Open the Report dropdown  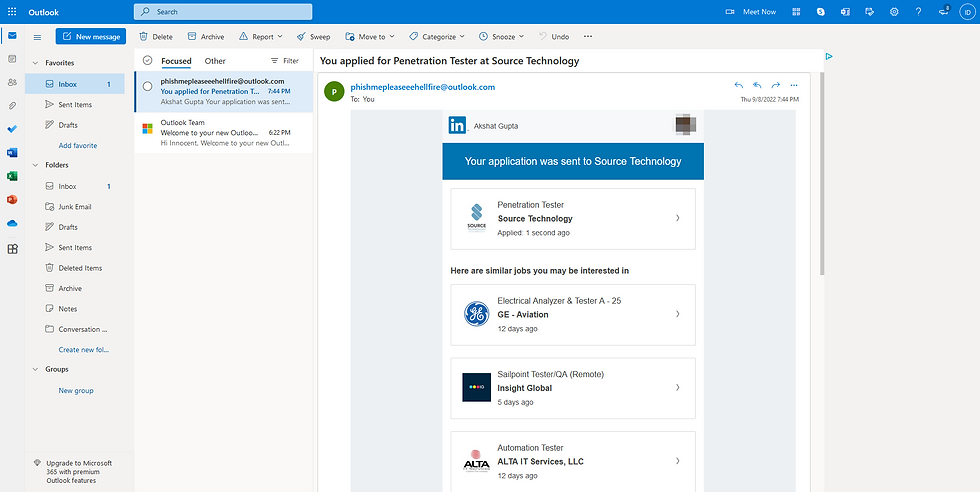tap(261, 37)
